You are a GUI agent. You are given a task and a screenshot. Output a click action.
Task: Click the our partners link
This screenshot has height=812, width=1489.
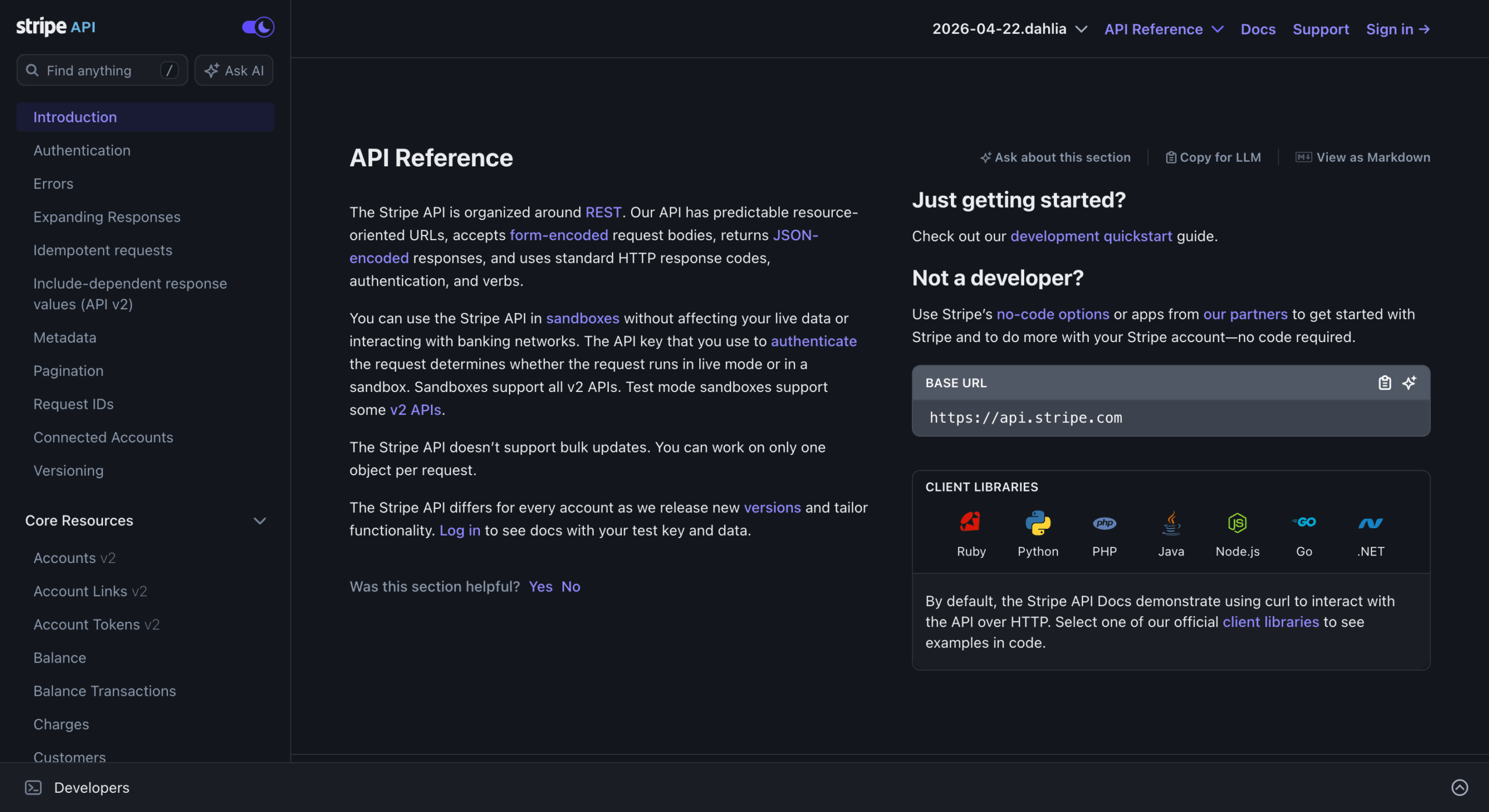[x=1245, y=314]
